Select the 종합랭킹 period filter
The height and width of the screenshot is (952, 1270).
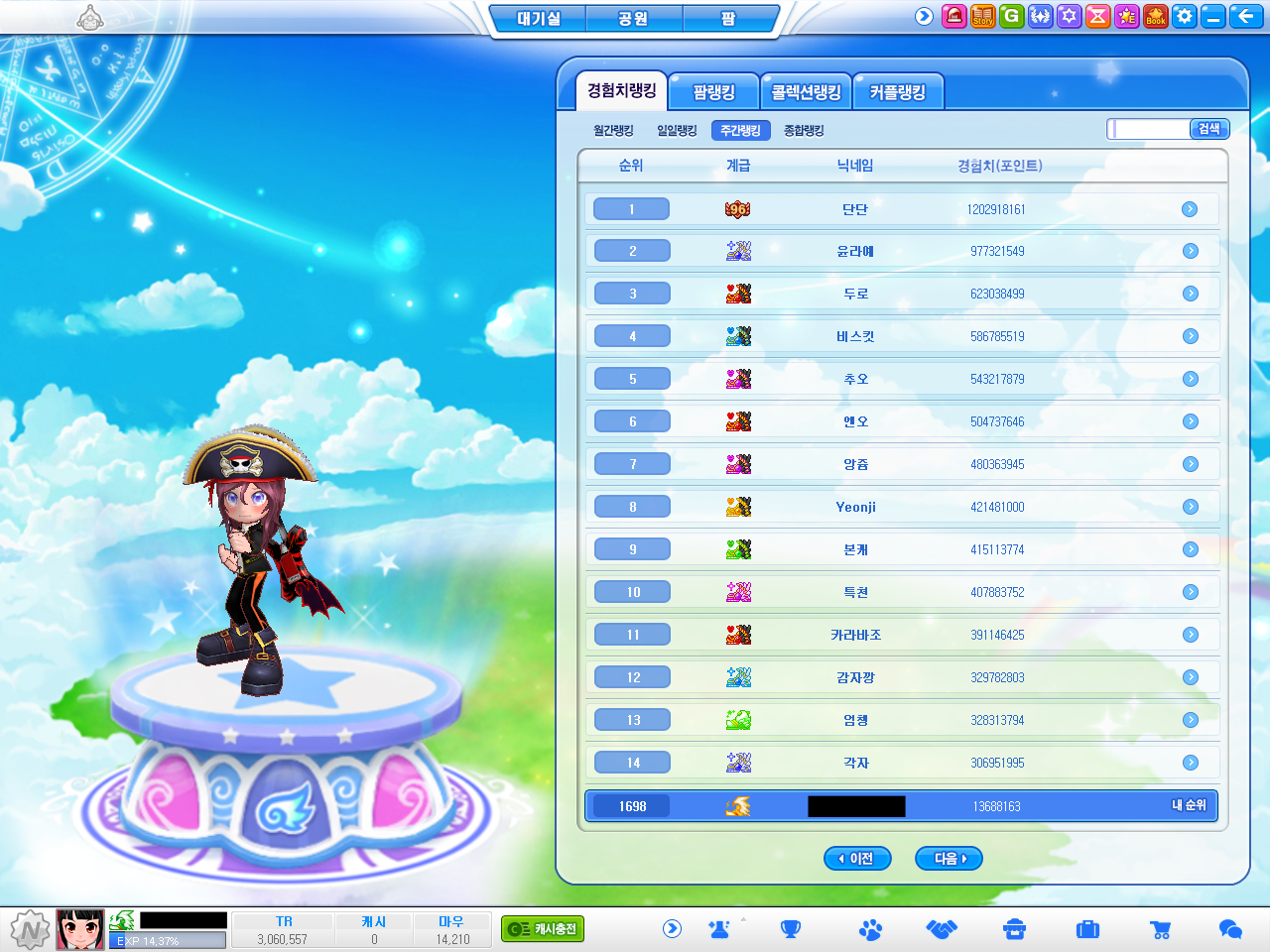click(804, 130)
